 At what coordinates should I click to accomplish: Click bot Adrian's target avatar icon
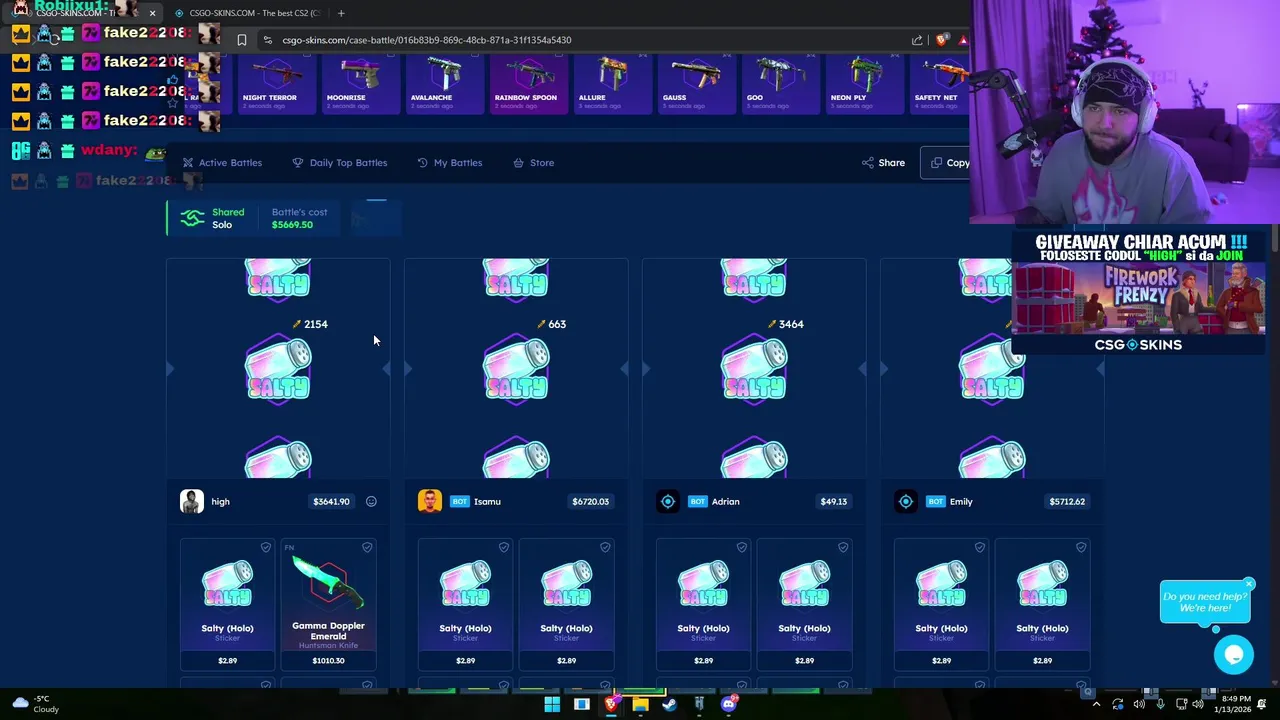coord(668,501)
